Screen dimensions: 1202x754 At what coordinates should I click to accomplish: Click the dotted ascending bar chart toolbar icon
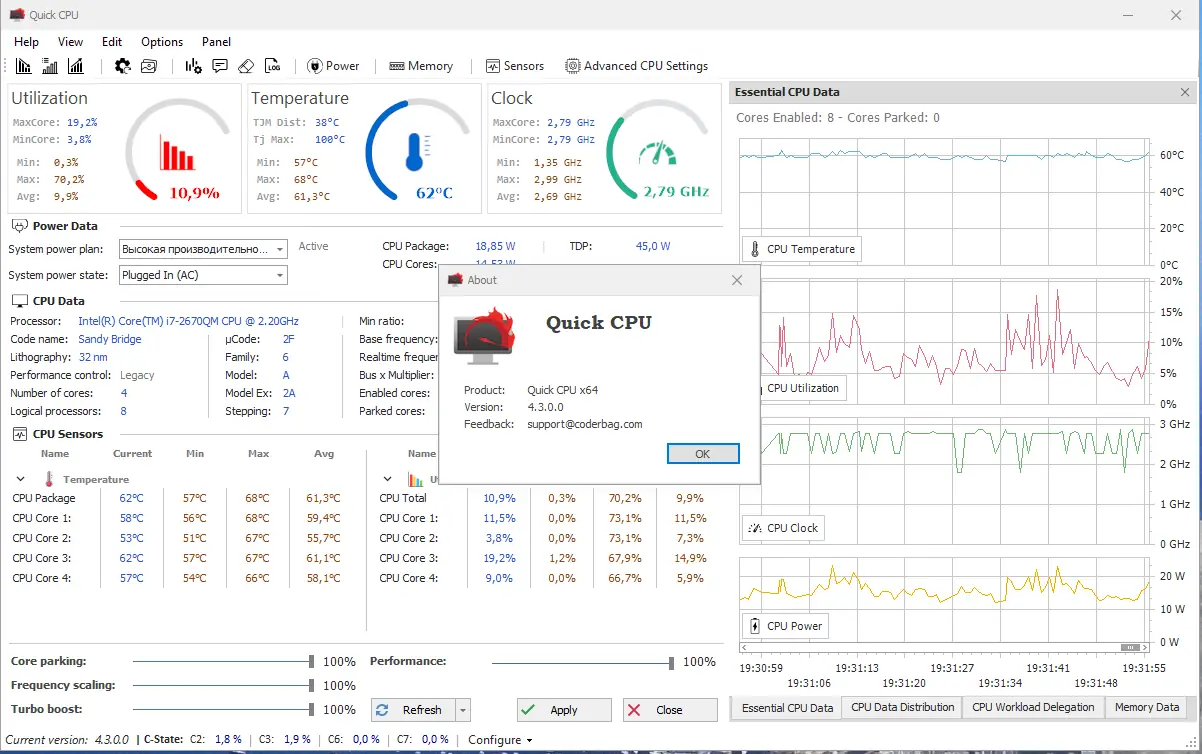50,66
